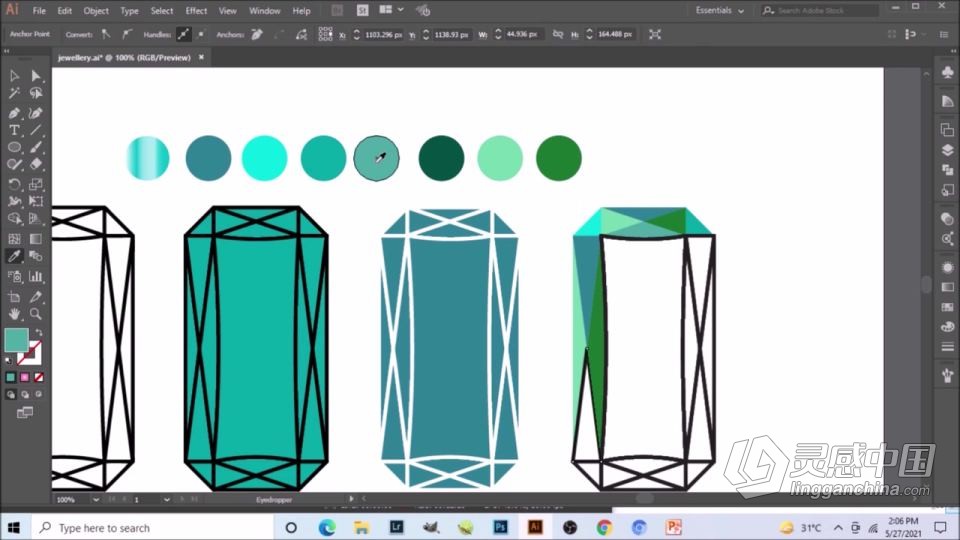Convert selected anchor points to smooth

(x=126, y=34)
